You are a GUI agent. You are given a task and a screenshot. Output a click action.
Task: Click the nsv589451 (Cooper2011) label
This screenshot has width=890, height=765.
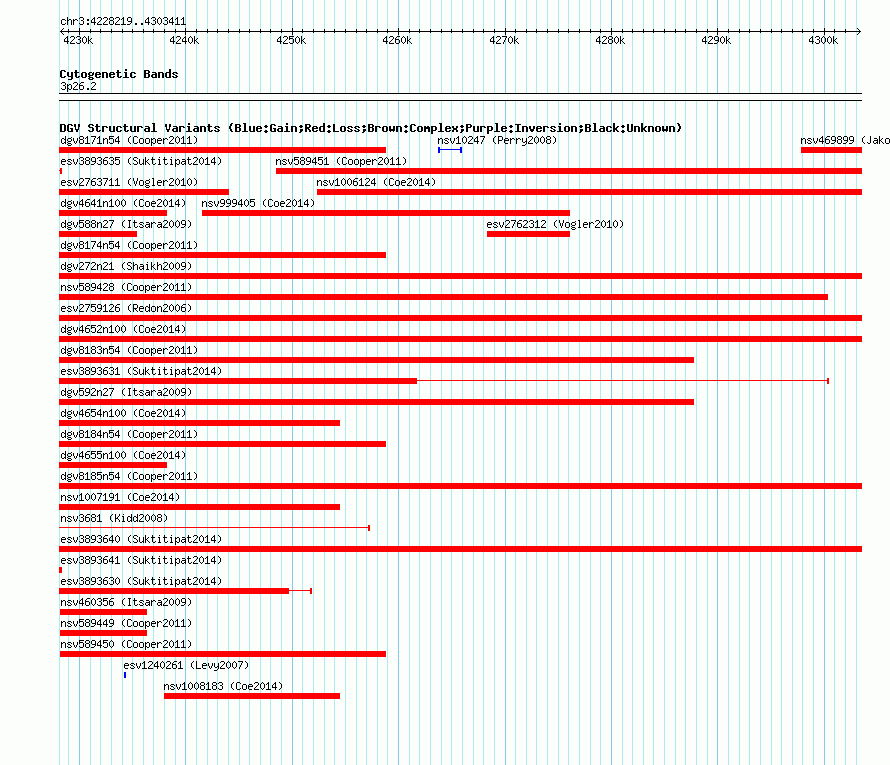click(x=341, y=161)
